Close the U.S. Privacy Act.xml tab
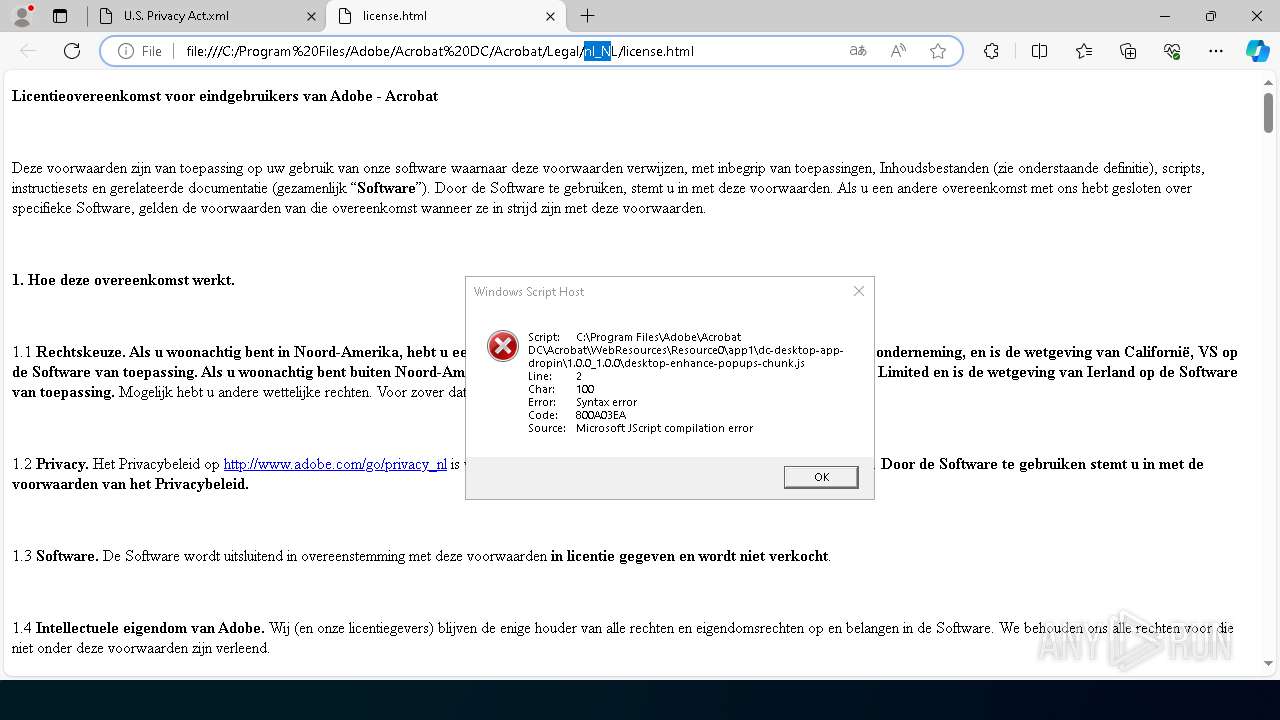Viewport: 1280px width, 720px height. point(311,16)
